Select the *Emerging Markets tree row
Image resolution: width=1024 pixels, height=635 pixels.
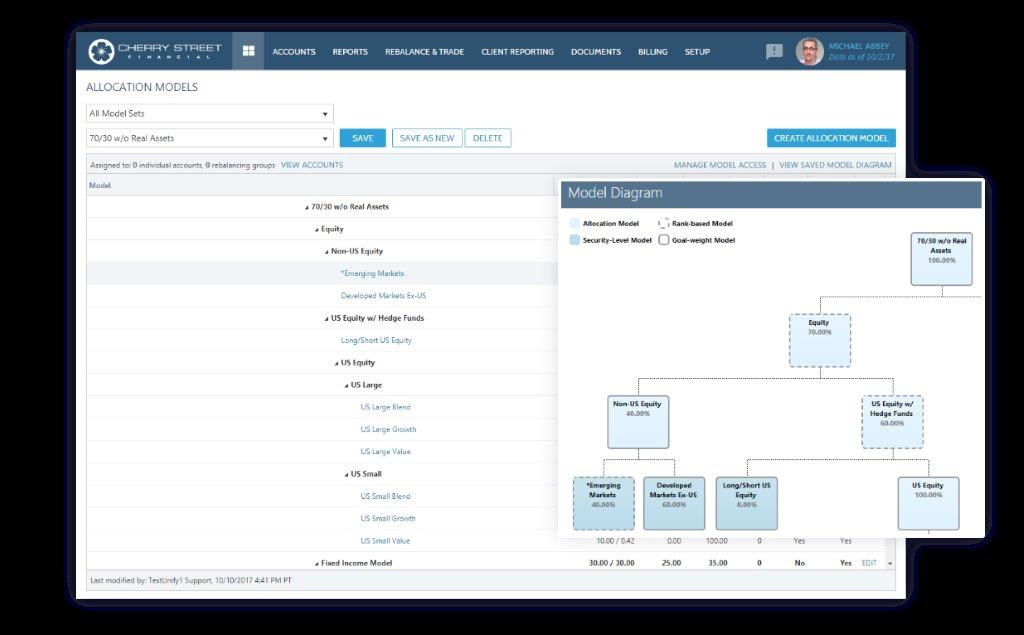coord(372,273)
